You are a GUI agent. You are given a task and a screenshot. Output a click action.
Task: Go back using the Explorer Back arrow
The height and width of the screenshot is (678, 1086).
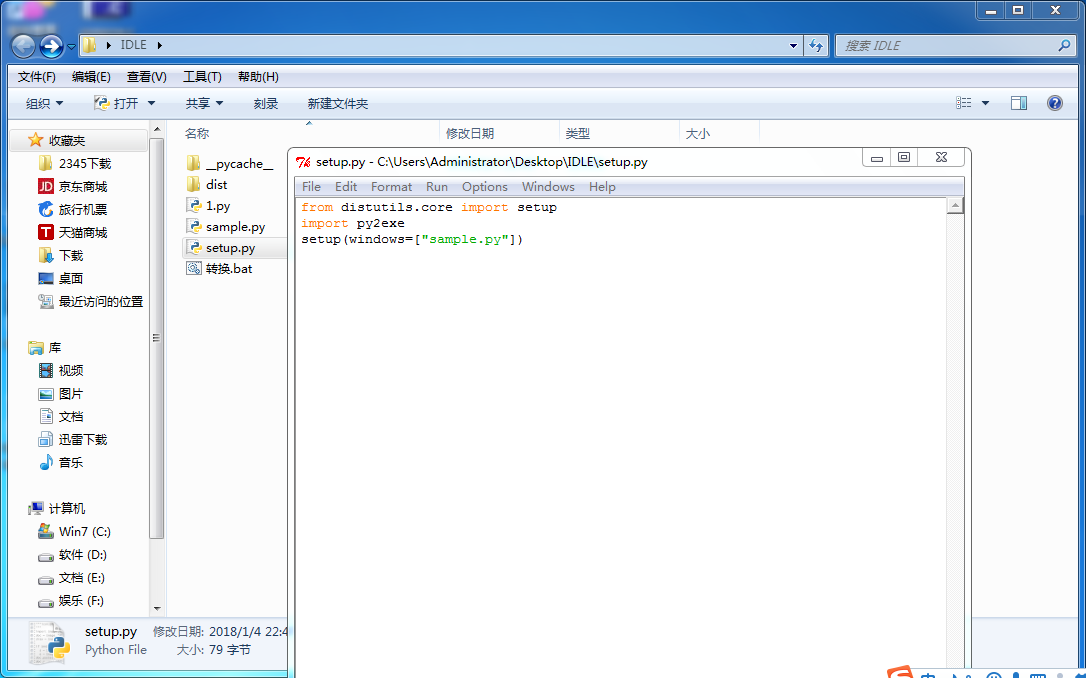pyautogui.click(x=23, y=46)
